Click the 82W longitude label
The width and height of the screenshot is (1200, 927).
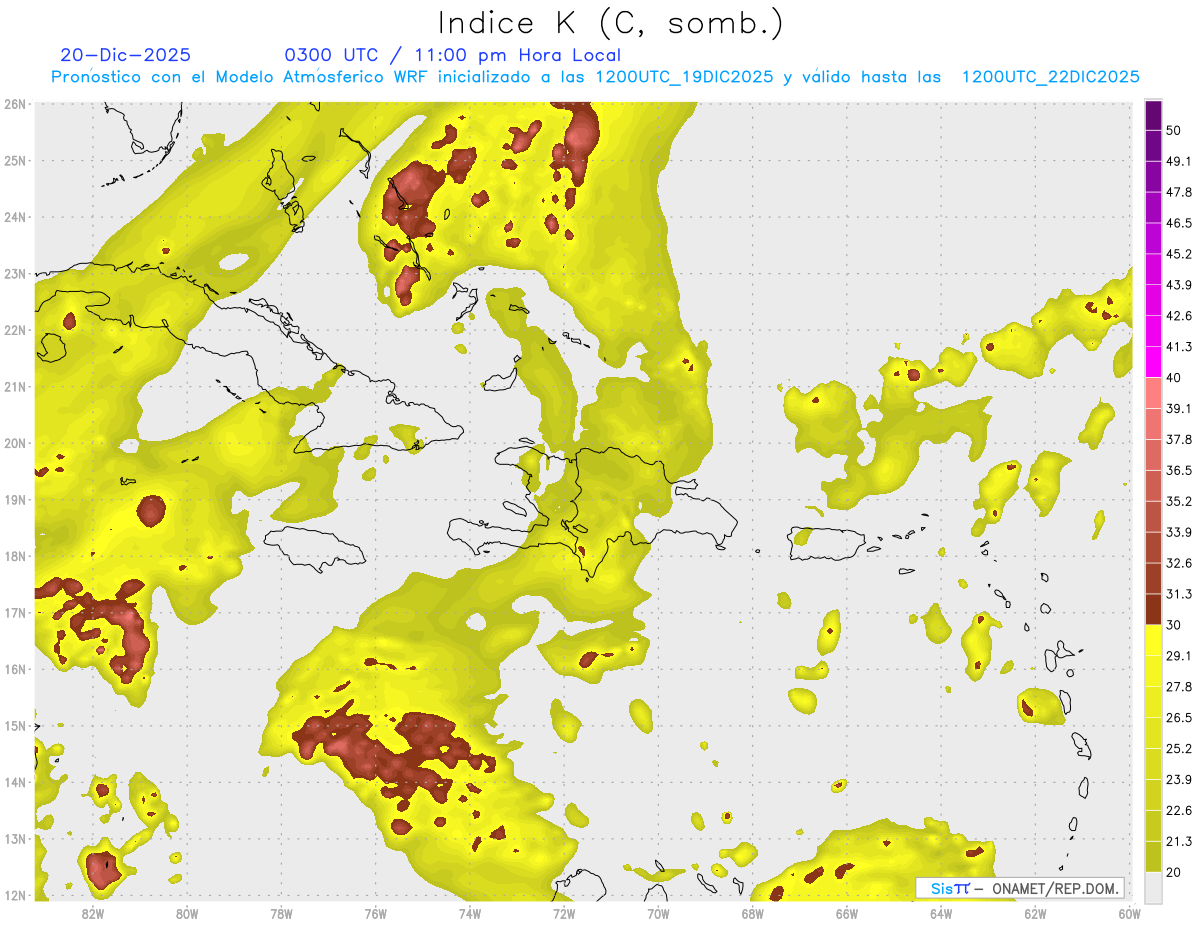pos(93,913)
